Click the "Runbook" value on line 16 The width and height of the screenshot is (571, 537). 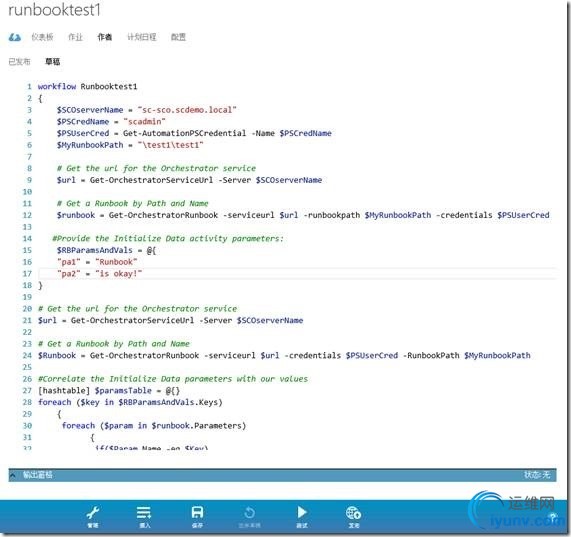coord(116,262)
